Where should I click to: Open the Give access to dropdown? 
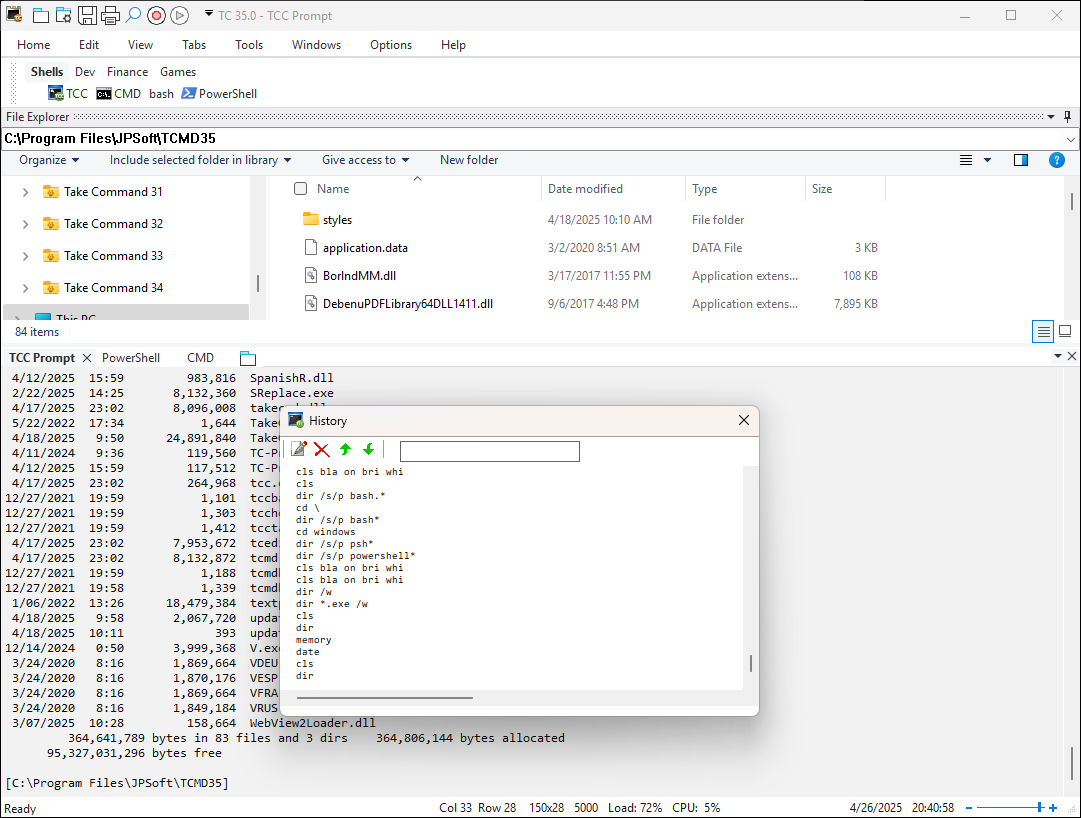coord(365,160)
